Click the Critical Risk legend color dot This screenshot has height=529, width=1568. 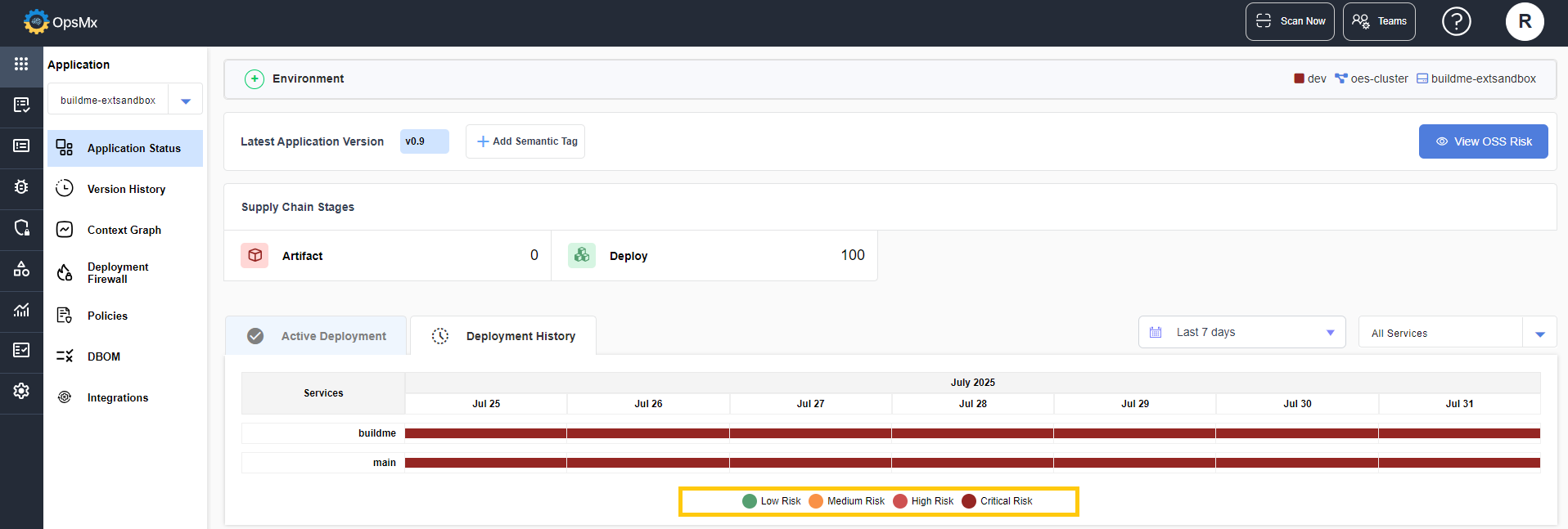point(969,501)
